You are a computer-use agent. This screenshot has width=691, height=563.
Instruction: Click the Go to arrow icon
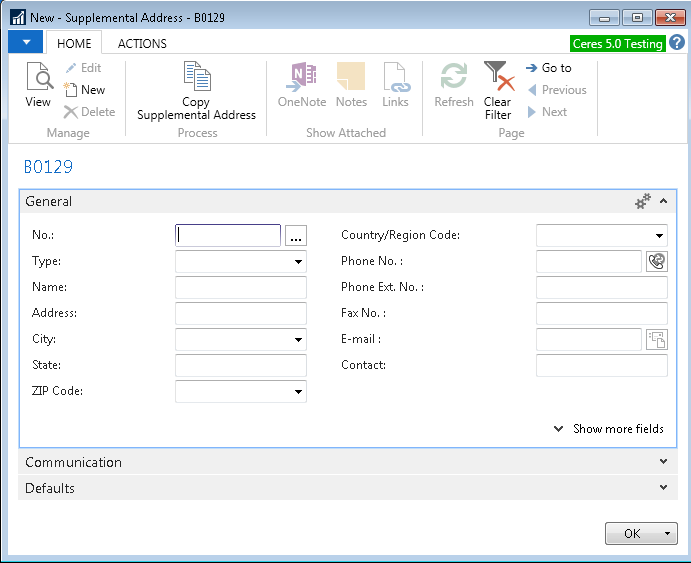(x=532, y=68)
